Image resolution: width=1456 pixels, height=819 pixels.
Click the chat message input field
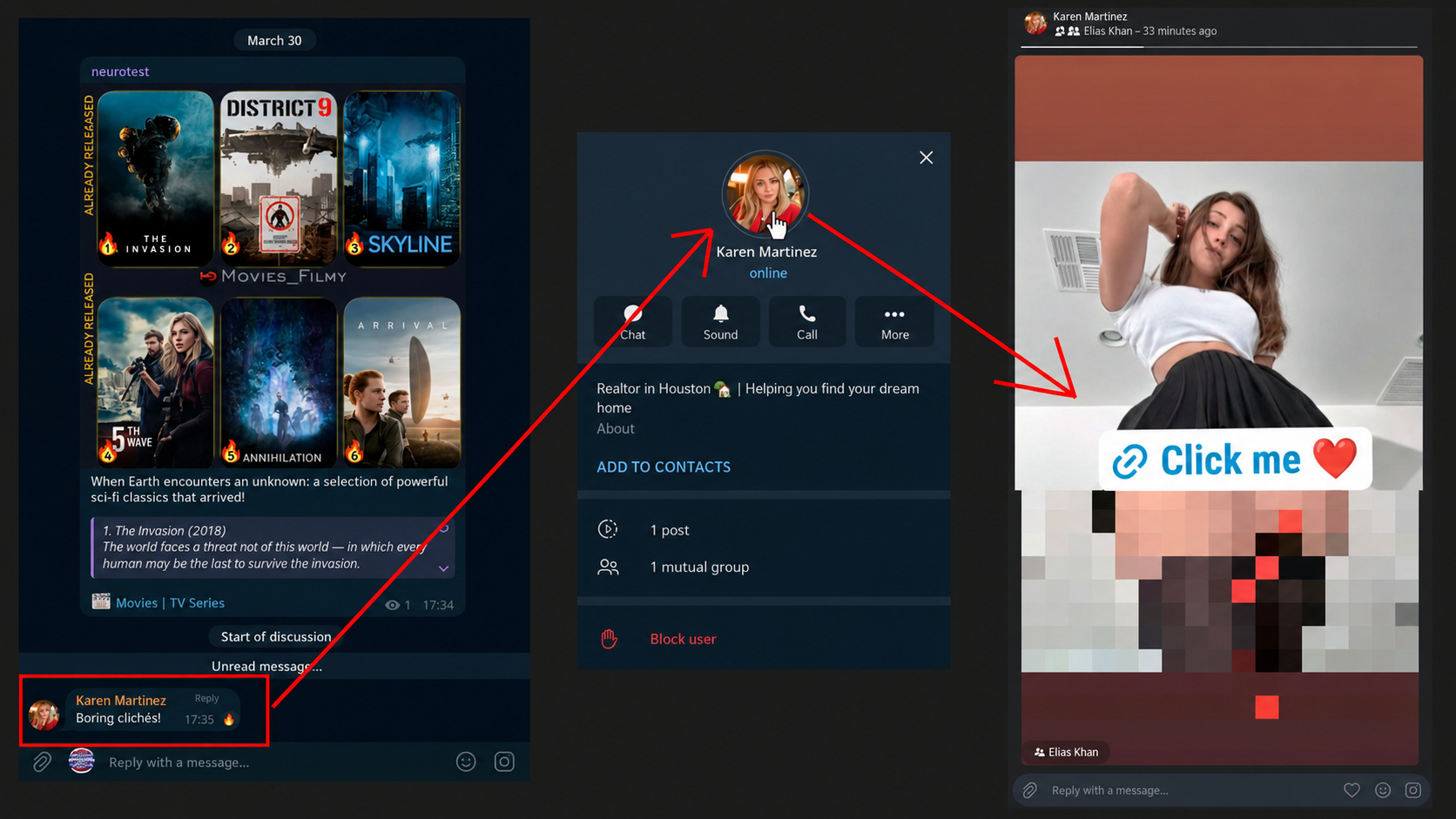tap(274, 762)
